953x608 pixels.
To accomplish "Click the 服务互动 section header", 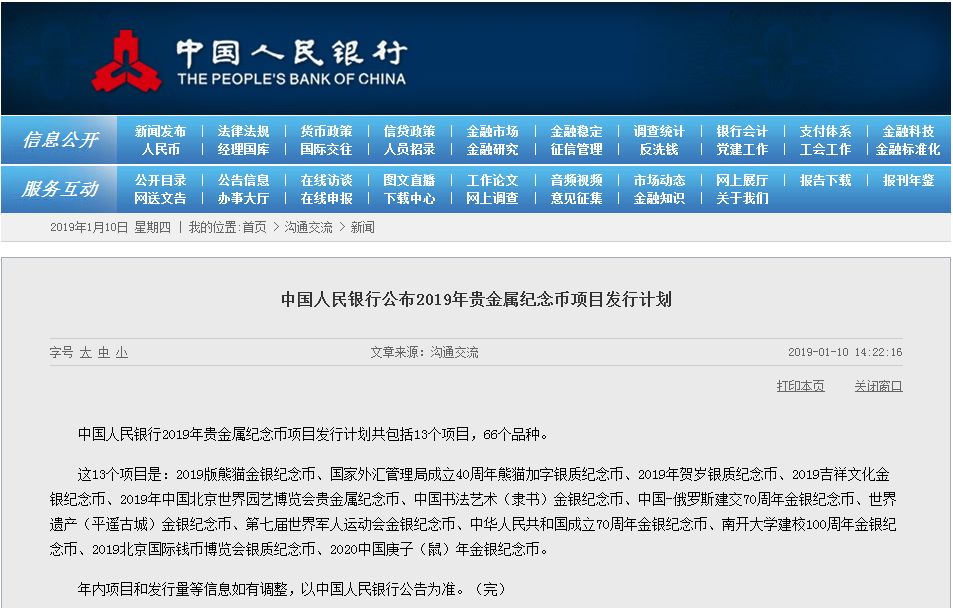I will tap(60, 188).
